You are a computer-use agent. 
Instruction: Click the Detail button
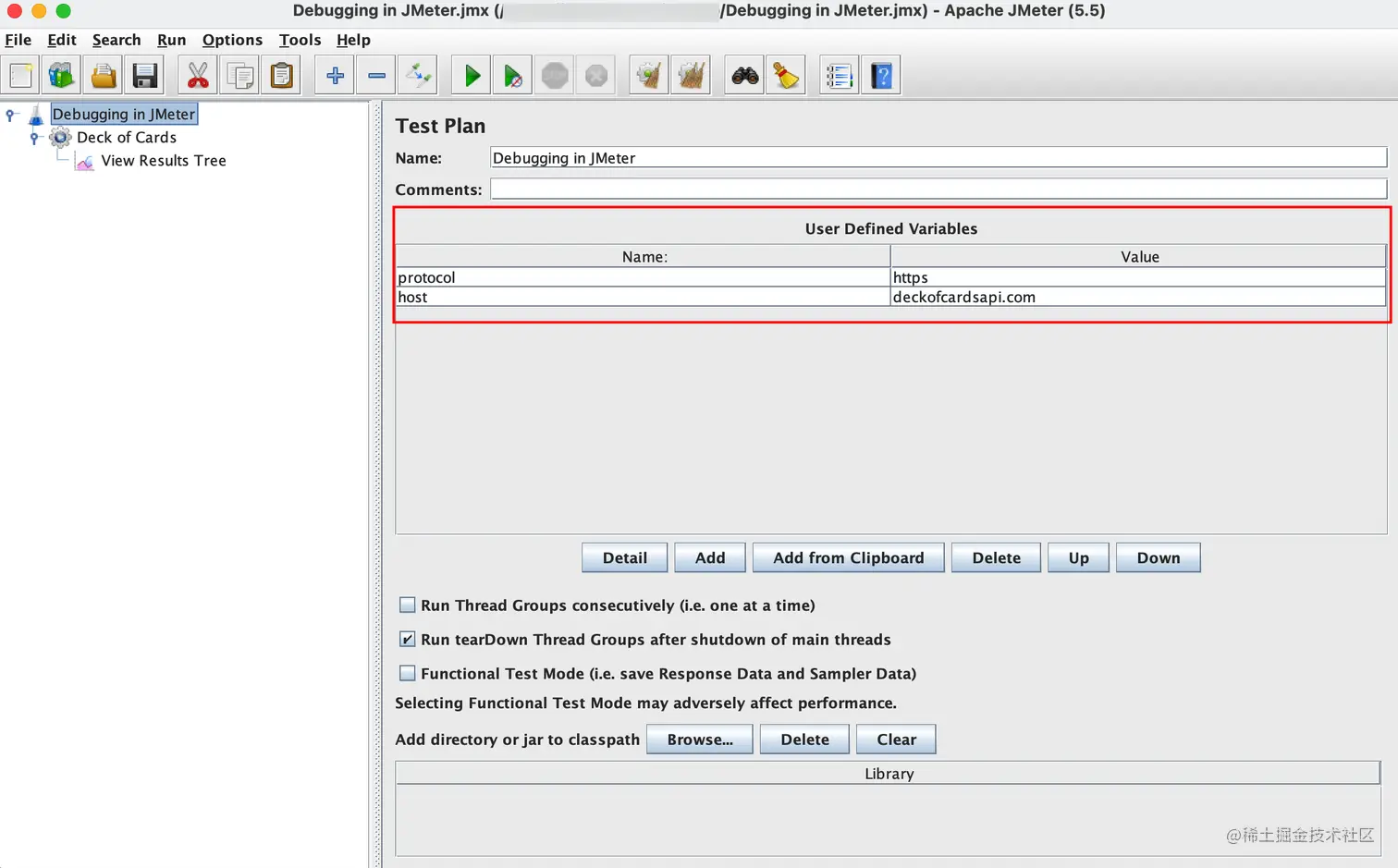[x=625, y=557]
